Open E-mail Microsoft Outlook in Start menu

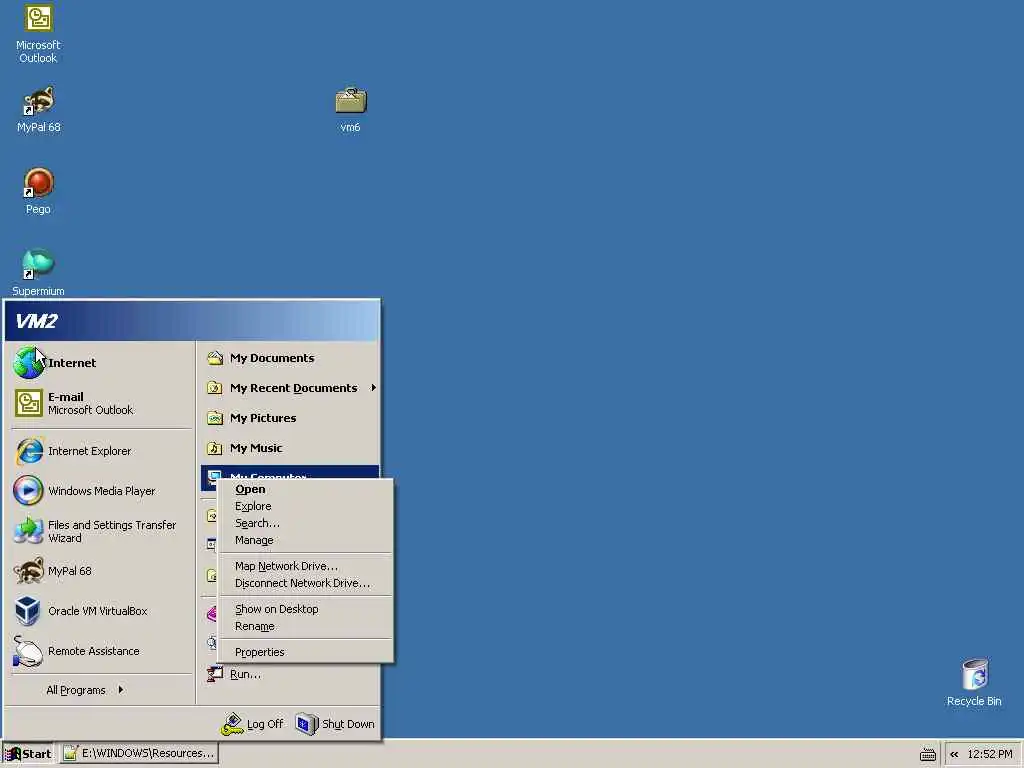pyautogui.click(x=102, y=403)
